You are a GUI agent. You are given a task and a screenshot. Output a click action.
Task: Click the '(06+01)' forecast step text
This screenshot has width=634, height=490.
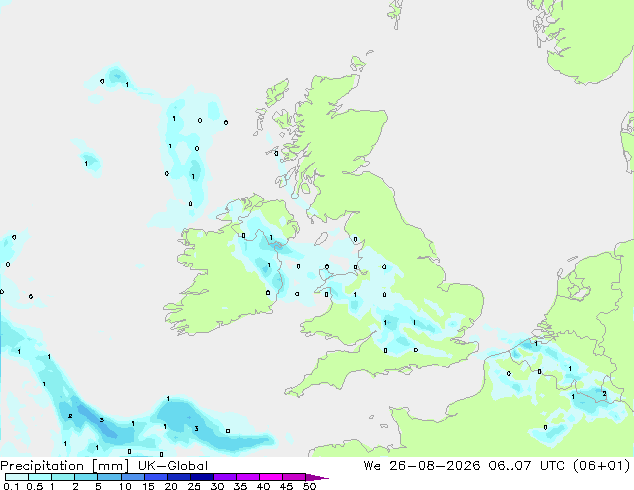(x=602, y=466)
